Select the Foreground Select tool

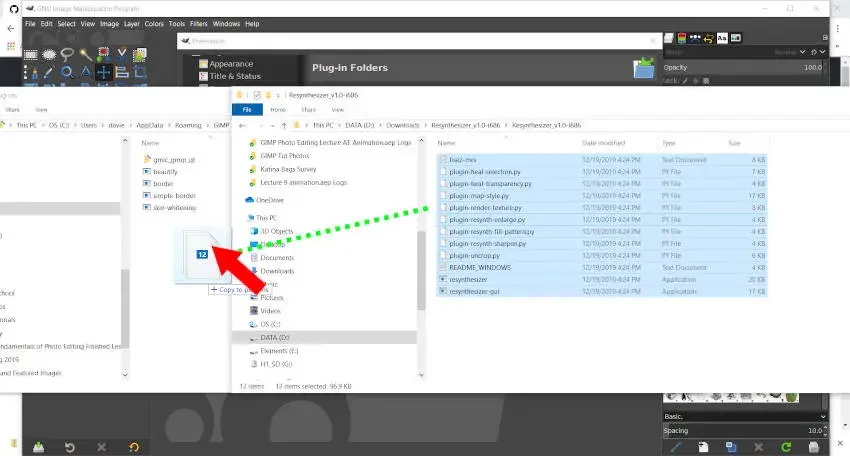click(140, 55)
